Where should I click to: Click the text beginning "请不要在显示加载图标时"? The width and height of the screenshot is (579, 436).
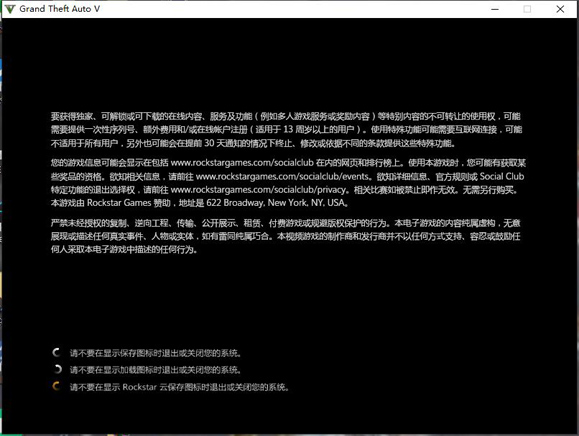(155, 370)
